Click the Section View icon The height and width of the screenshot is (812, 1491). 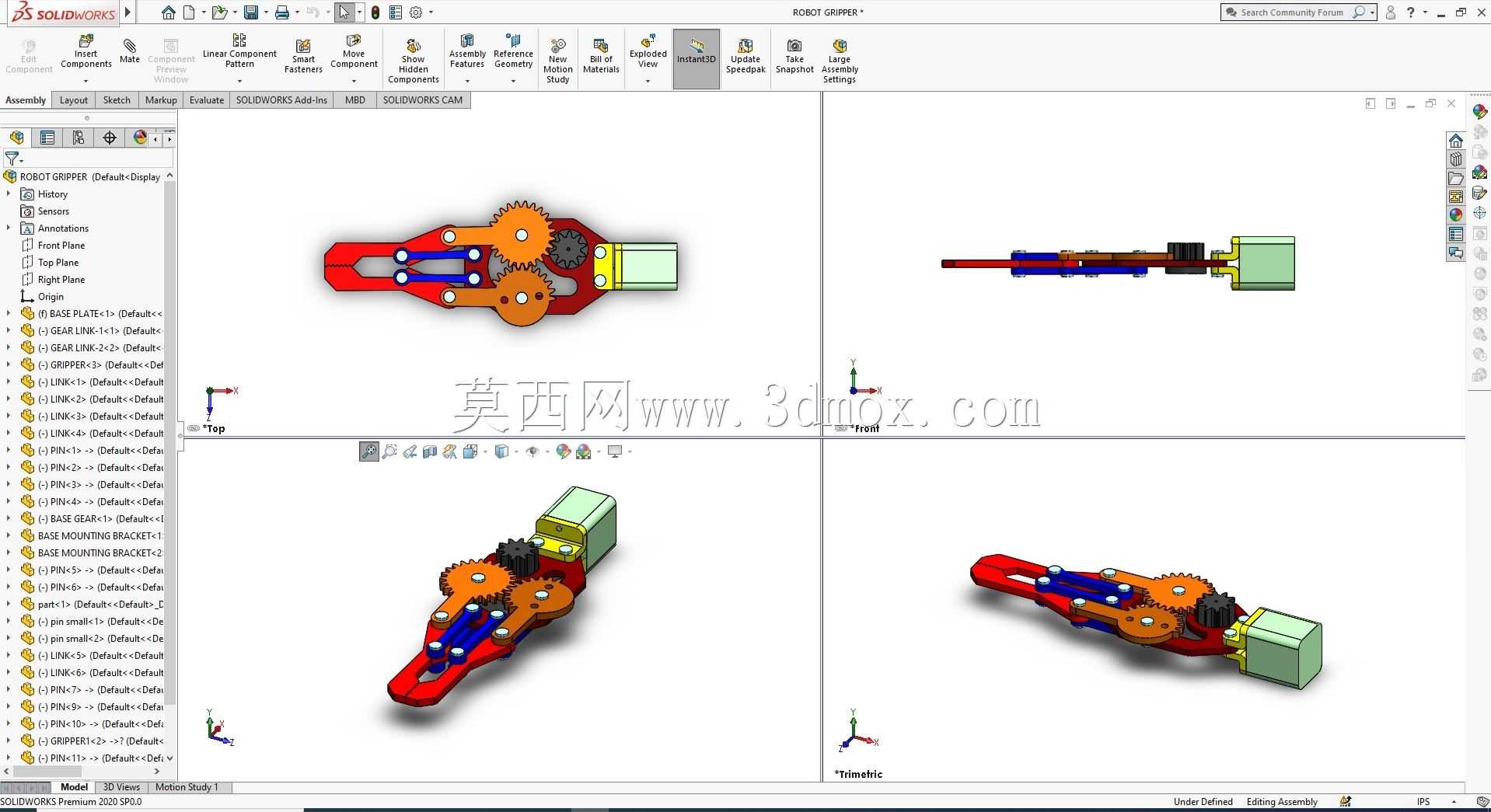coord(430,451)
